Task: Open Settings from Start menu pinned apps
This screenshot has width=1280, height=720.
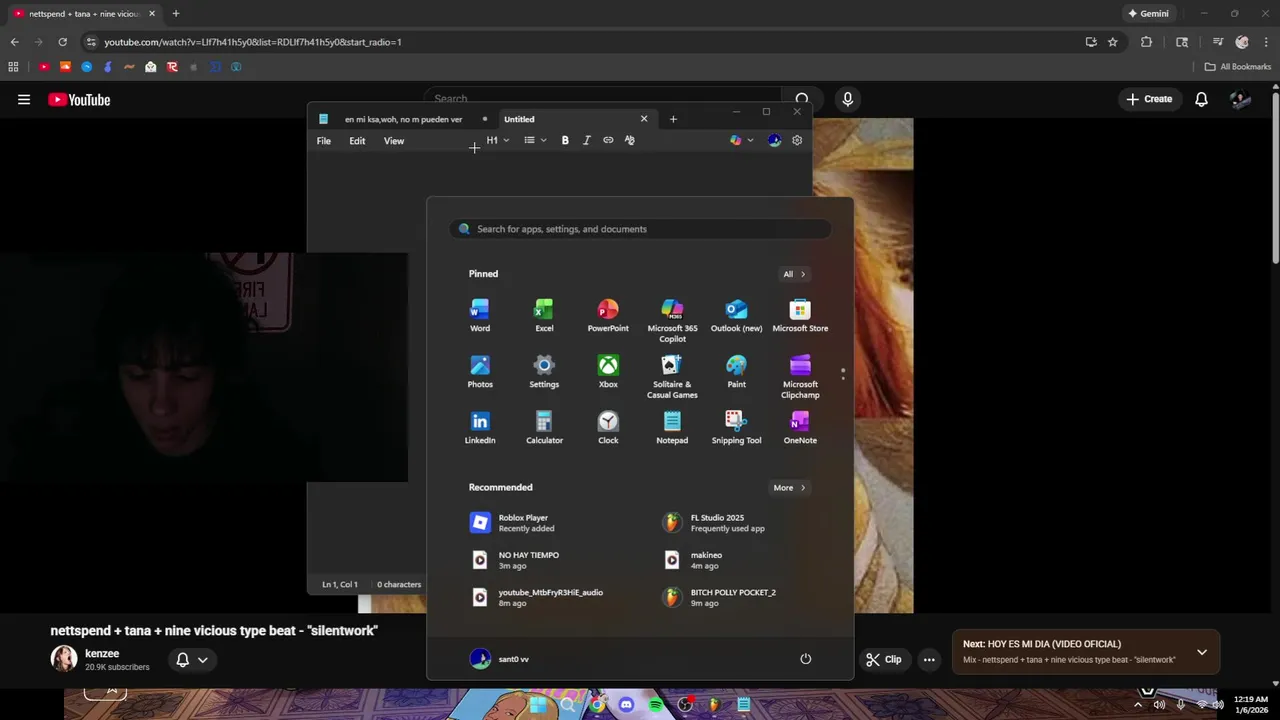Action: click(544, 372)
